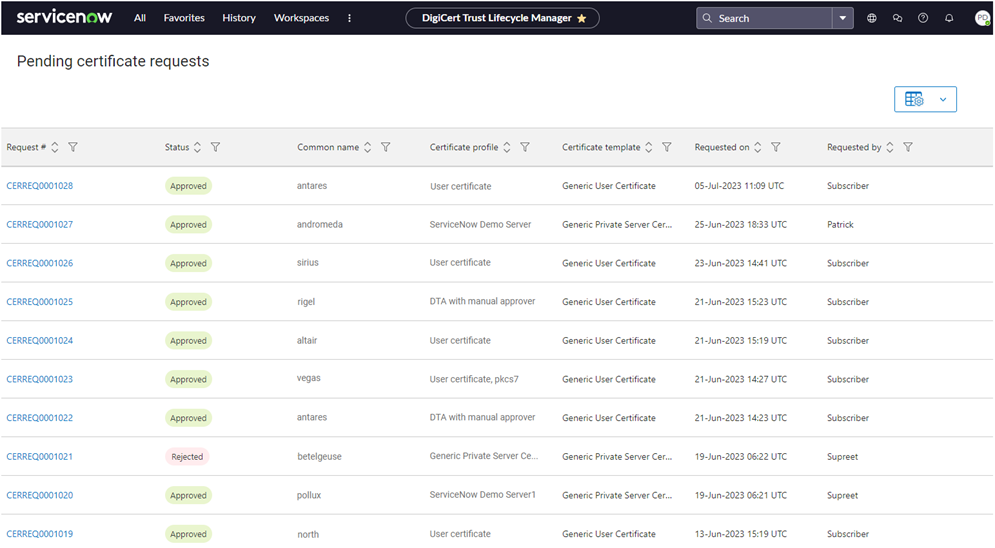Click the globe icon in top bar

click(x=872, y=18)
